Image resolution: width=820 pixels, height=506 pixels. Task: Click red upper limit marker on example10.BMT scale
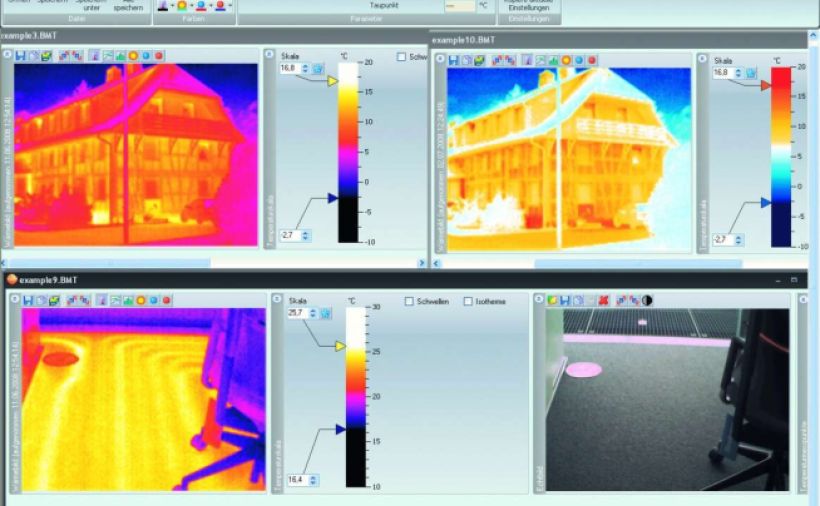[x=766, y=85]
